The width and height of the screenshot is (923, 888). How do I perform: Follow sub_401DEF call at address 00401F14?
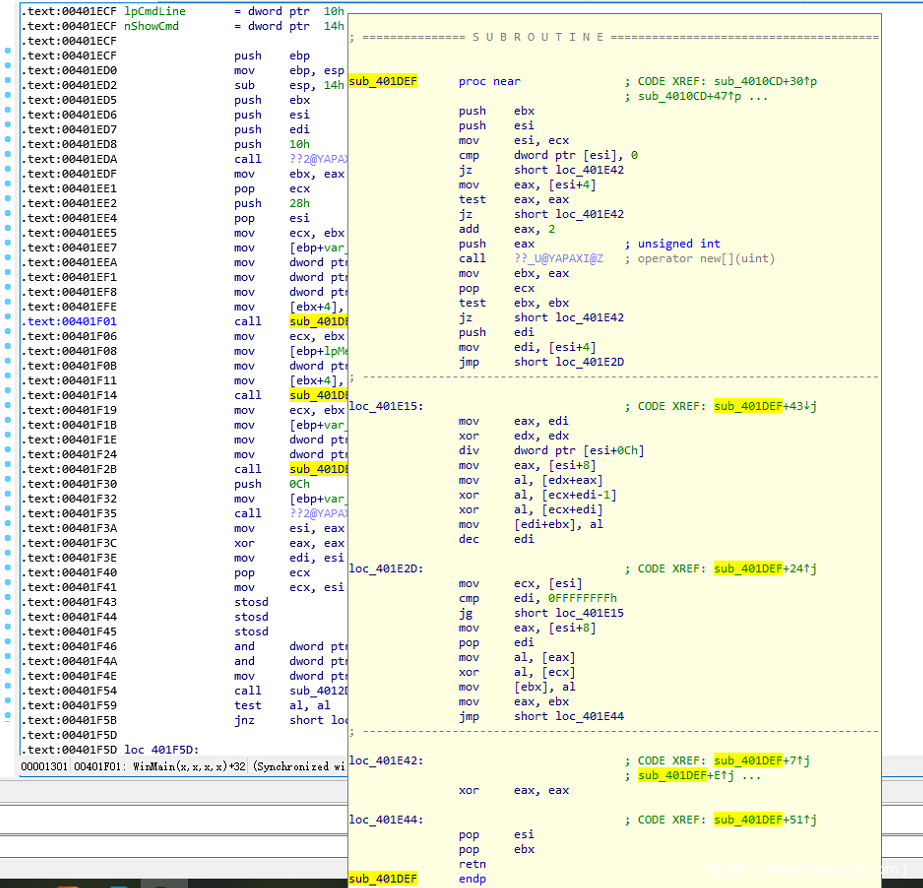click(x=317, y=395)
